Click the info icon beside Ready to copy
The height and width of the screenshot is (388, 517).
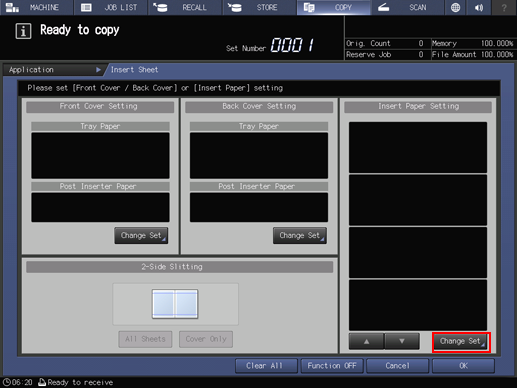[x=23, y=31]
